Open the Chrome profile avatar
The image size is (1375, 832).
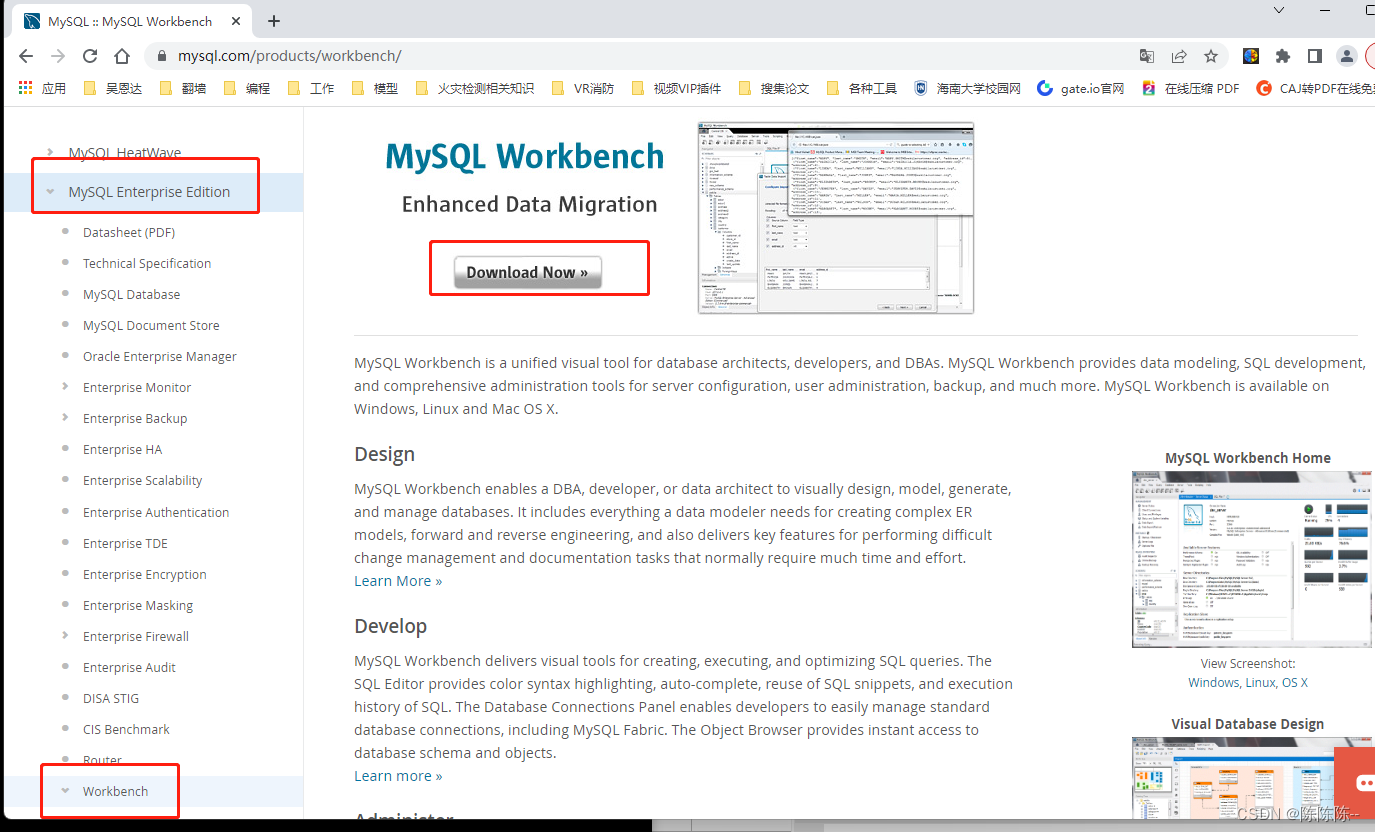tap(1347, 56)
